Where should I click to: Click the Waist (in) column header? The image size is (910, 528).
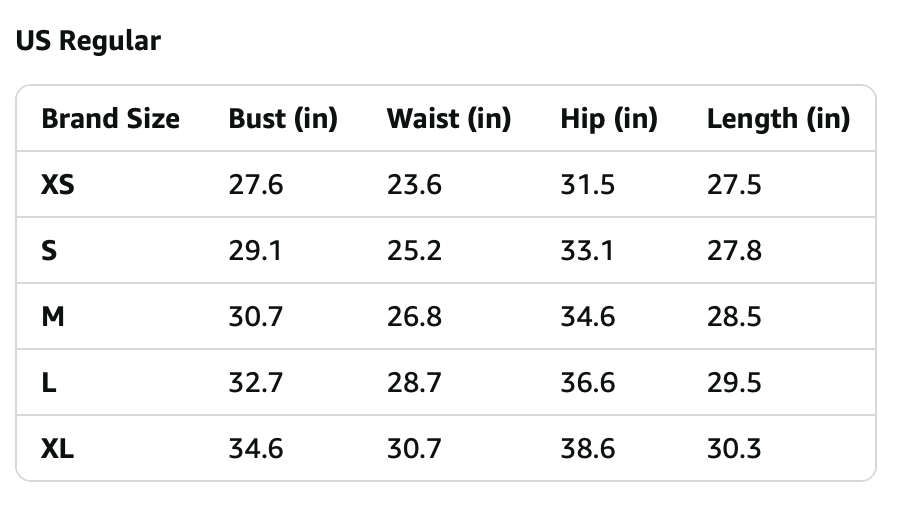coord(448,119)
